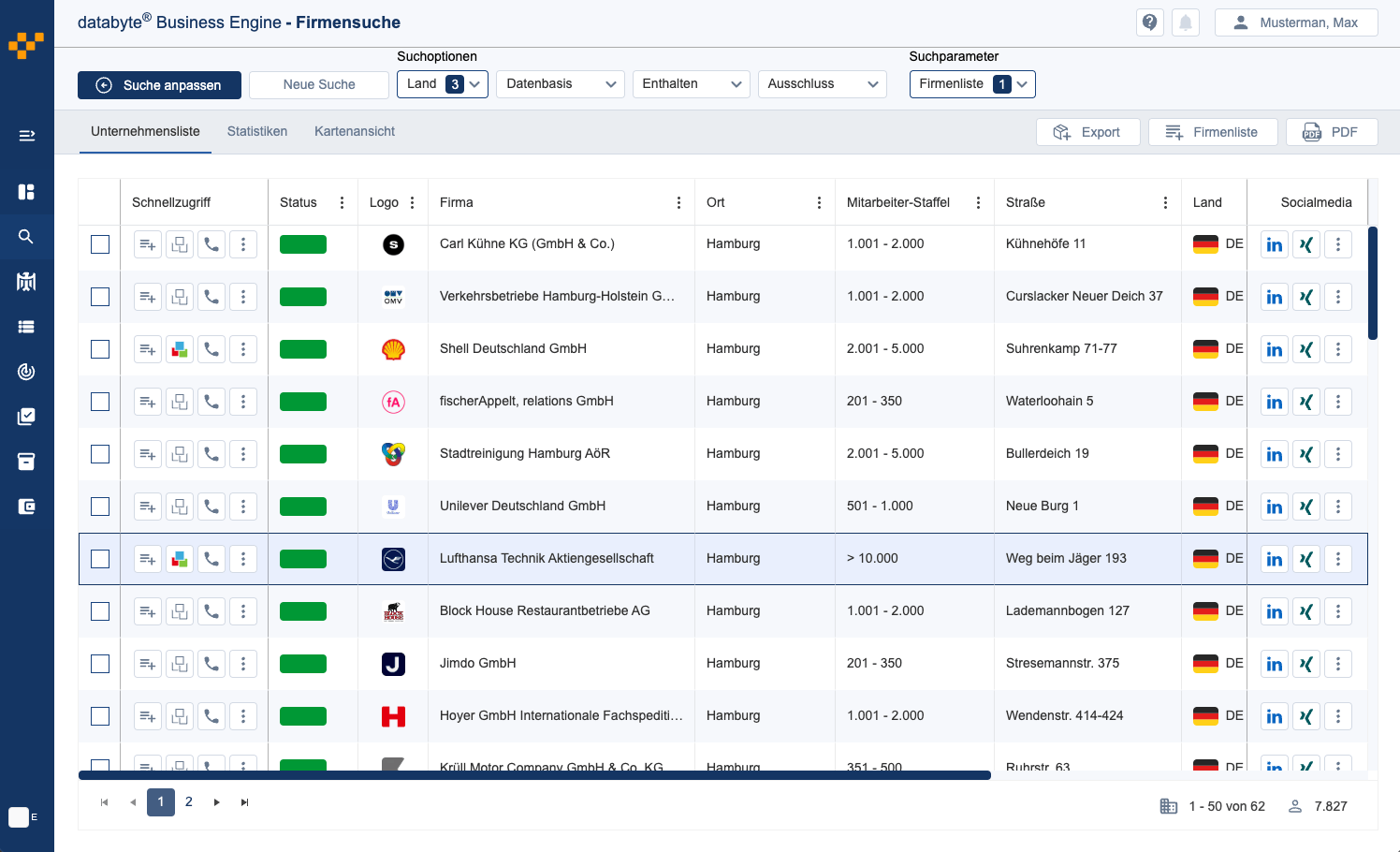Image resolution: width=1400 pixels, height=852 pixels.
Task: Open the notifications bell
Action: 1185,22
